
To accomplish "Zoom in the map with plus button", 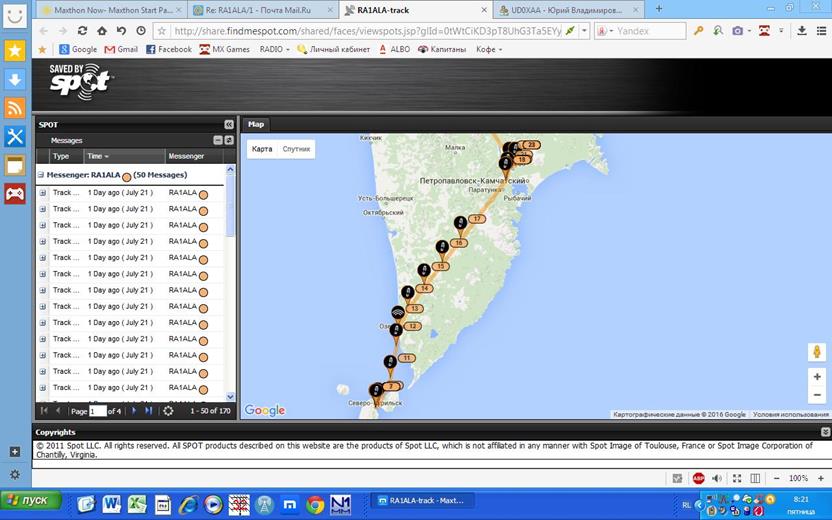I will coord(817,377).
